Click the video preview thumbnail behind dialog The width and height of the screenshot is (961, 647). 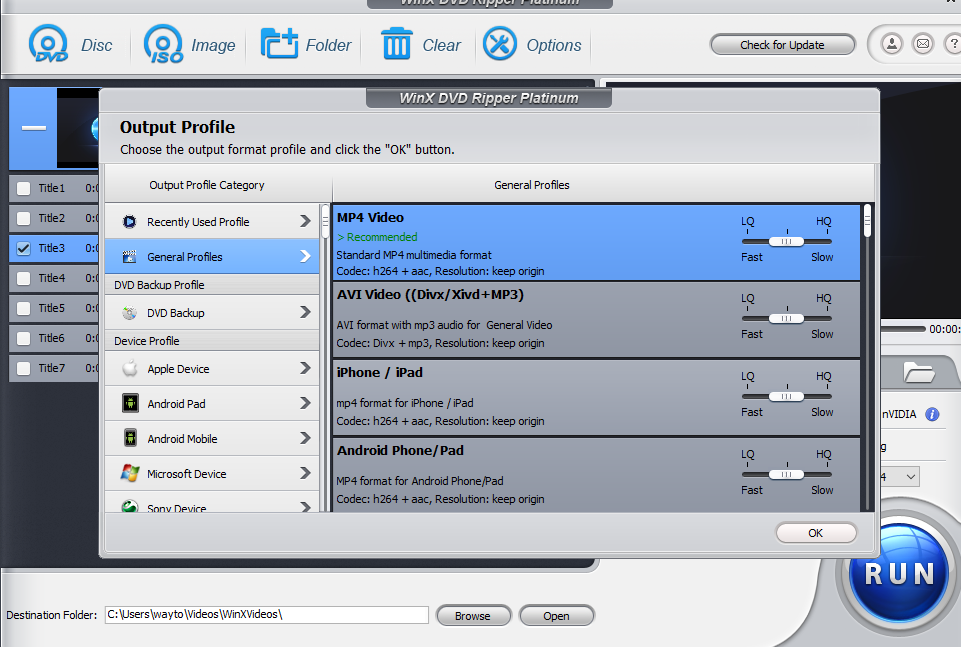click(x=78, y=127)
